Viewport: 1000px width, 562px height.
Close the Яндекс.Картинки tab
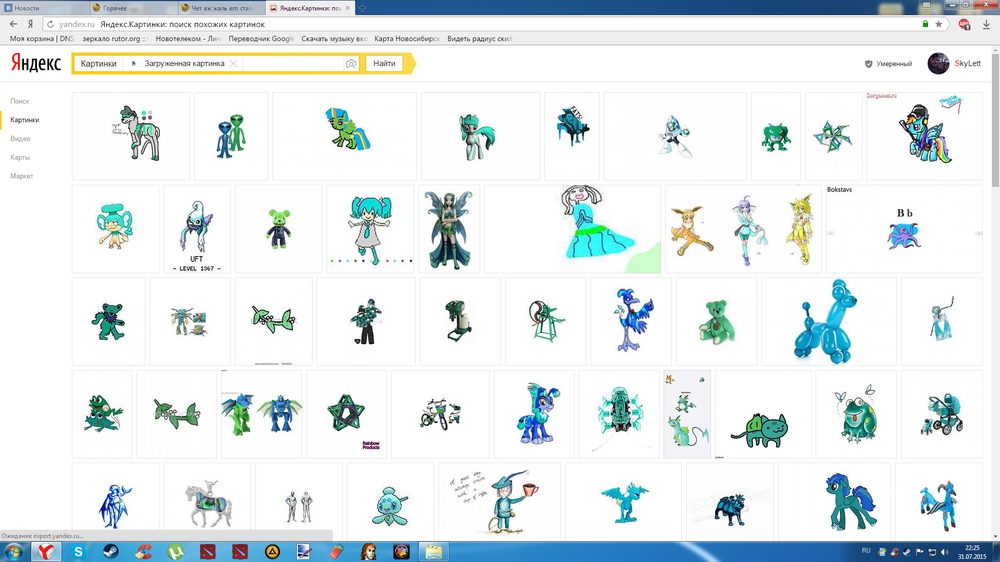click(x=348, y=8)
